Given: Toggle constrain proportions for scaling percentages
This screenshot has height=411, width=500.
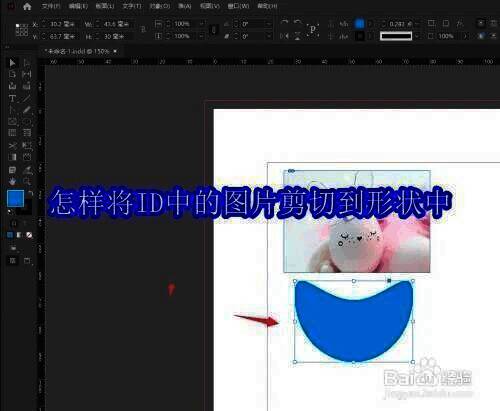Looking at the screenshot, I should click(x=214, y=30).
